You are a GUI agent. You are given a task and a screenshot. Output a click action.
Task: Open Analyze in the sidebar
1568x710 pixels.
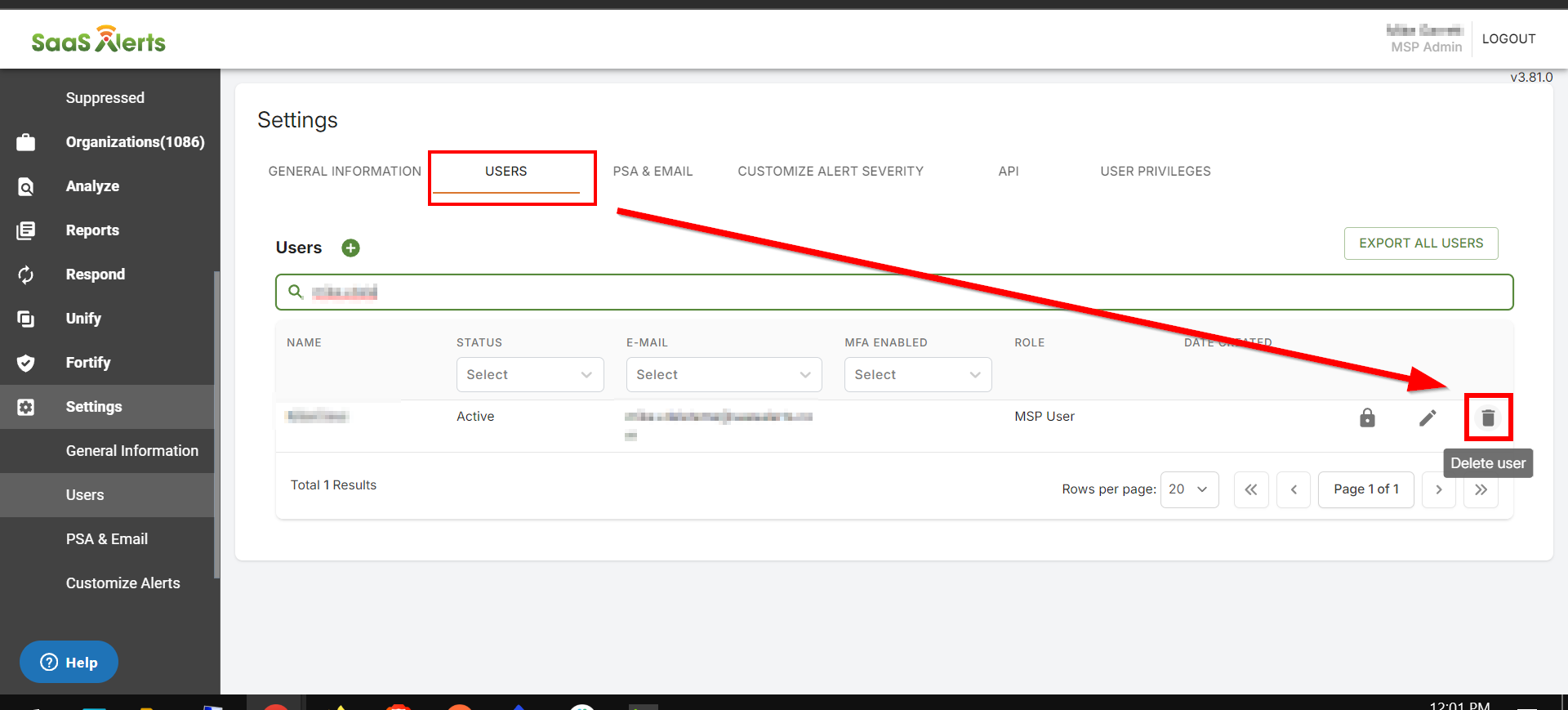click(92, 186)
